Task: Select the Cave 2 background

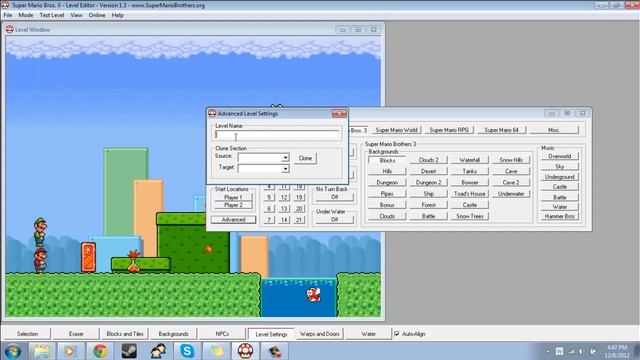Action: (511, 182)
